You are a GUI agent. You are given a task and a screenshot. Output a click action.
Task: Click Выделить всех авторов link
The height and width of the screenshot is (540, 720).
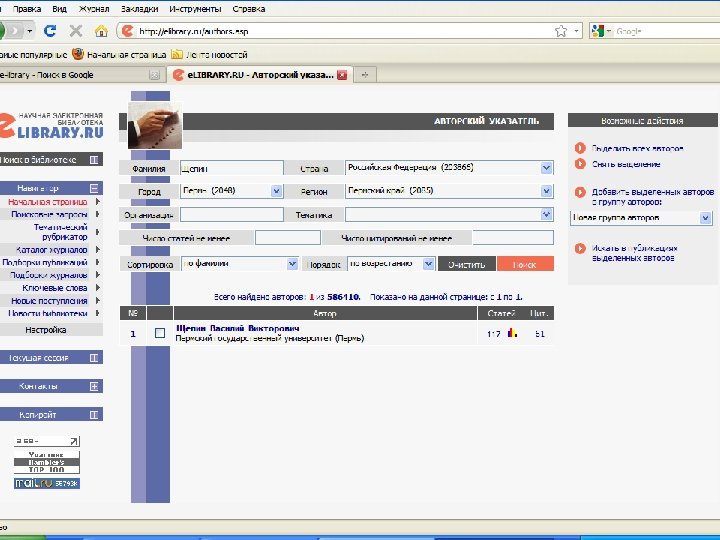(637, 148)
